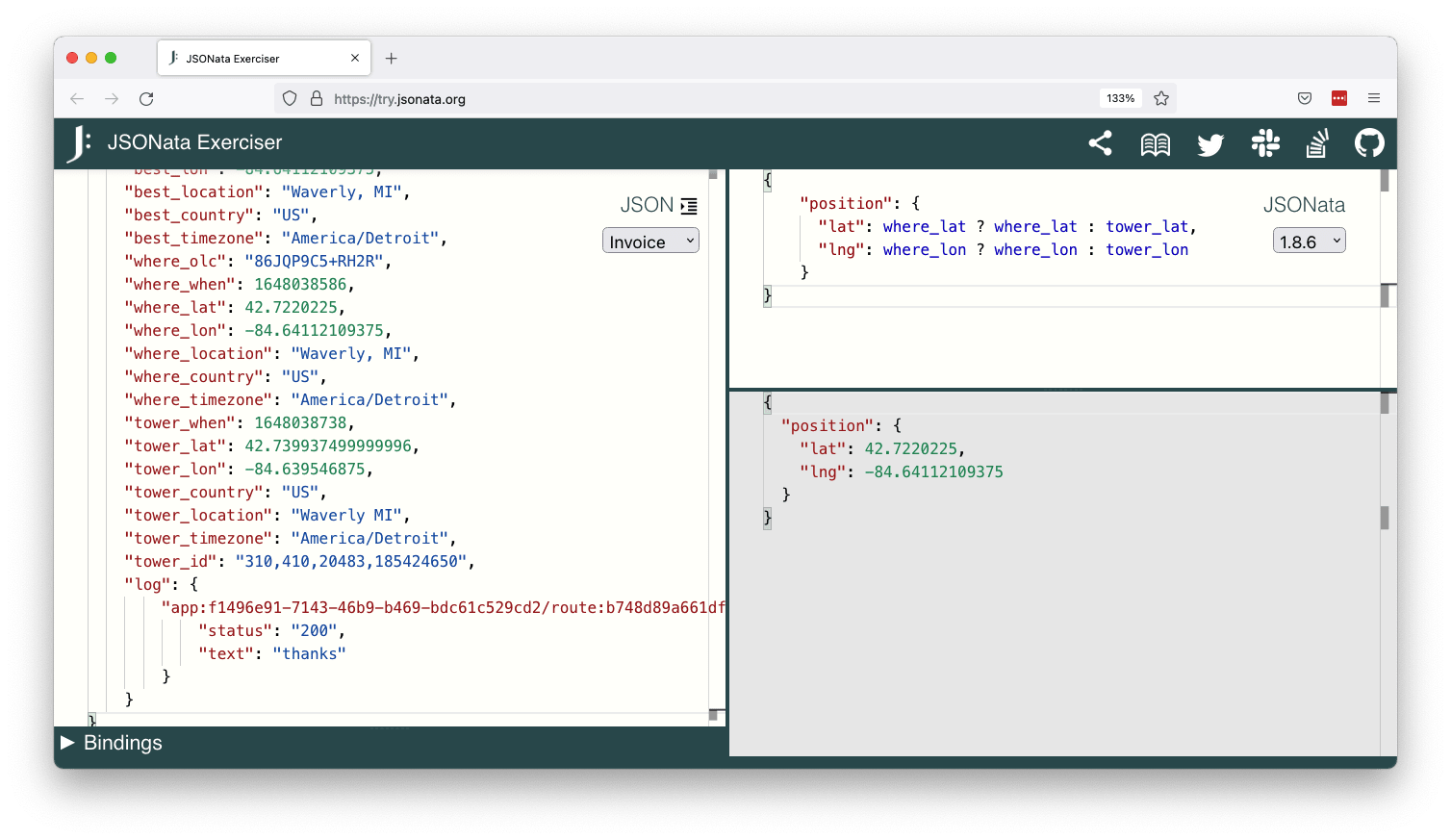This screenshot has height=840, width=1451.
Task: Click the "tower_id" value in JSON input
Action: (x=350, y=562)
